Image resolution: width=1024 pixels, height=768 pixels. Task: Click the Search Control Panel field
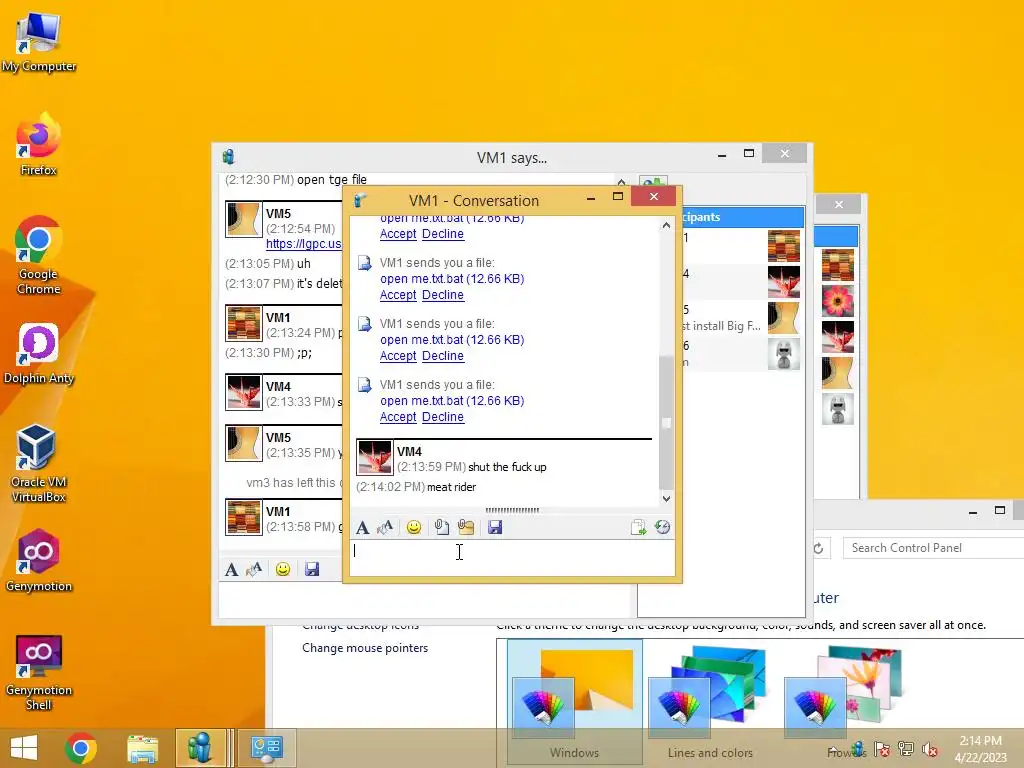pos(934,548)
